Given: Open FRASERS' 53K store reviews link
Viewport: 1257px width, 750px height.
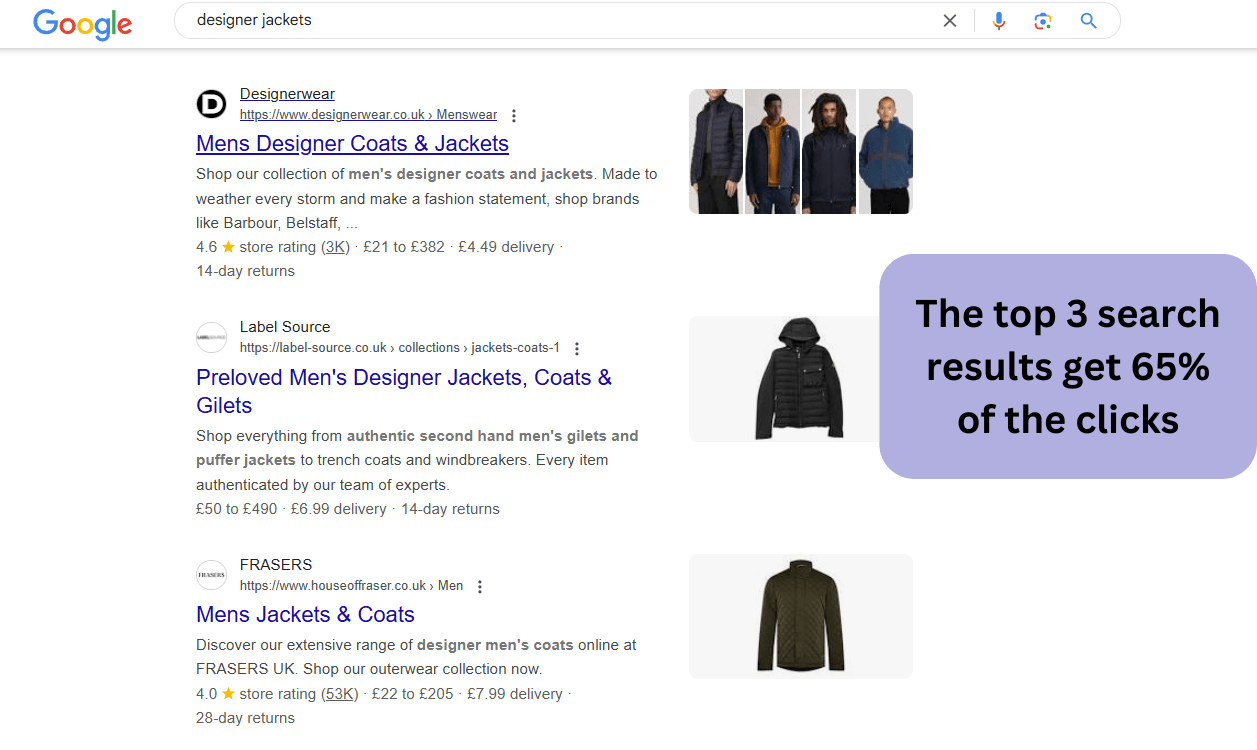Looking at the screenshot, I should pos(339,694).
